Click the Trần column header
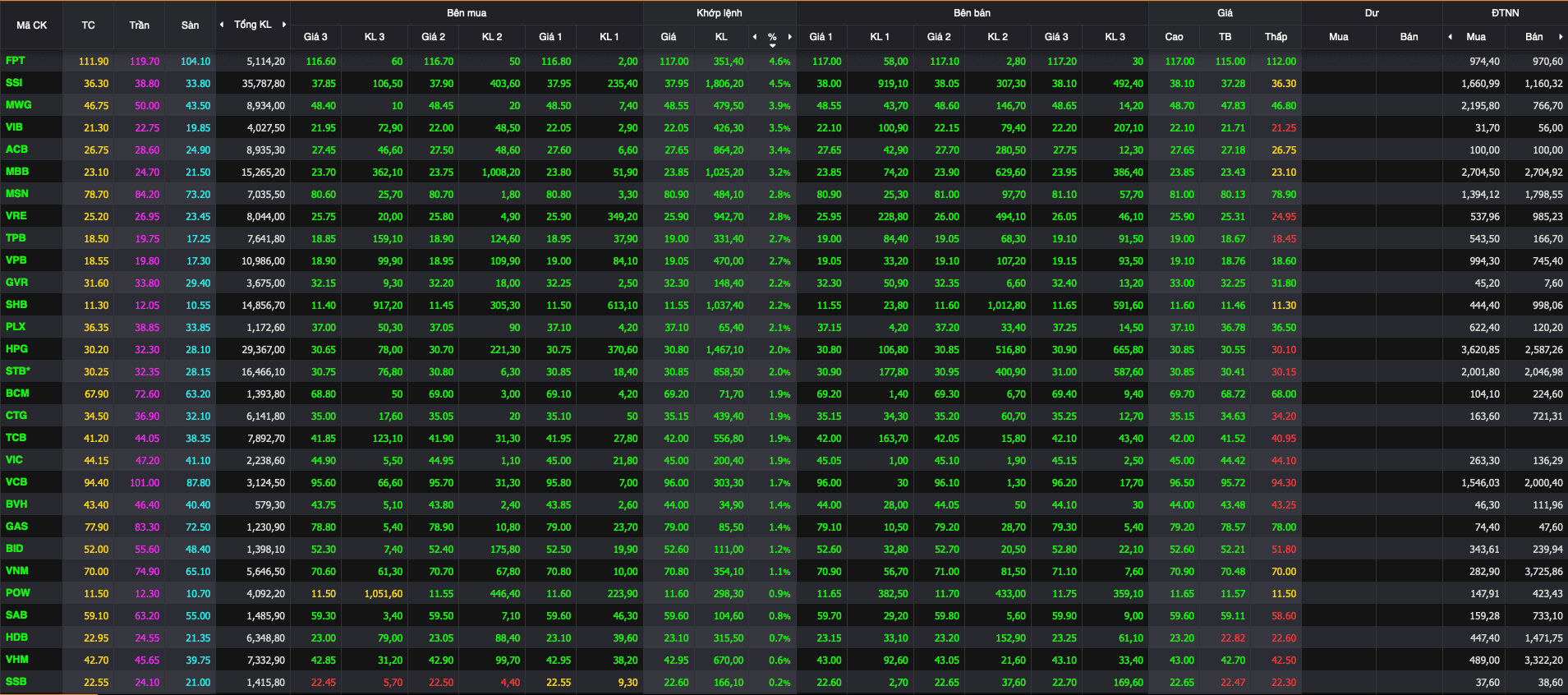 pyautogui.click(x=139, y=25)
